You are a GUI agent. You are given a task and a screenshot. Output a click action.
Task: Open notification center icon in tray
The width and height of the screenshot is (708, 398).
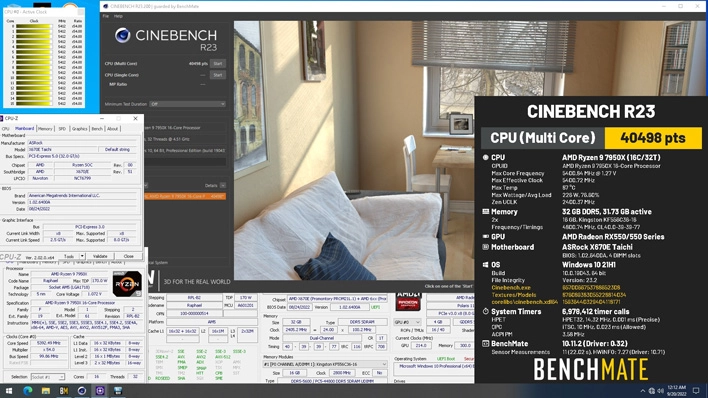coord(696,391)
